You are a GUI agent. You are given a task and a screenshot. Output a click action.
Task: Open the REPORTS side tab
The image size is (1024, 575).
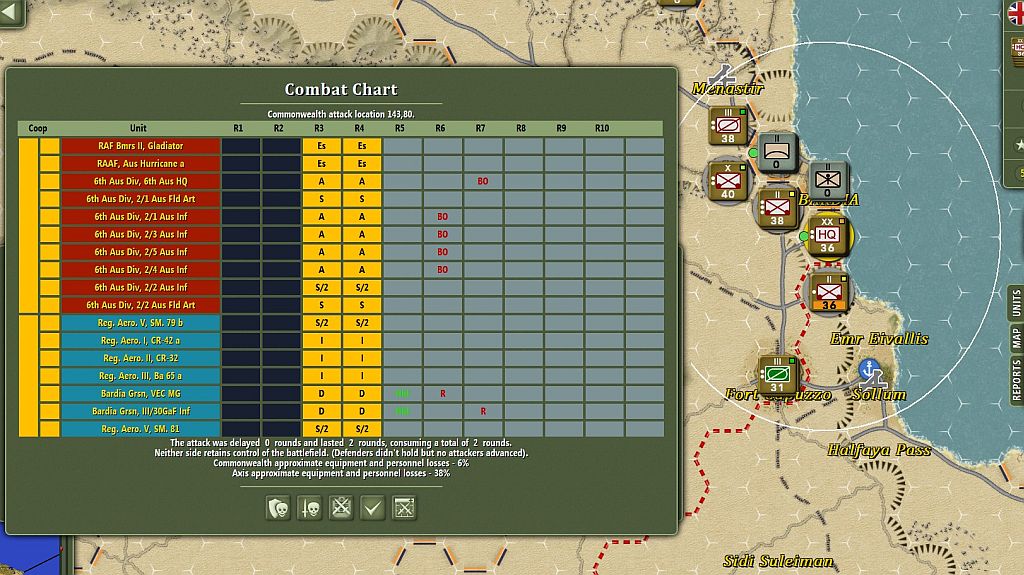[x=1016, y=379]
